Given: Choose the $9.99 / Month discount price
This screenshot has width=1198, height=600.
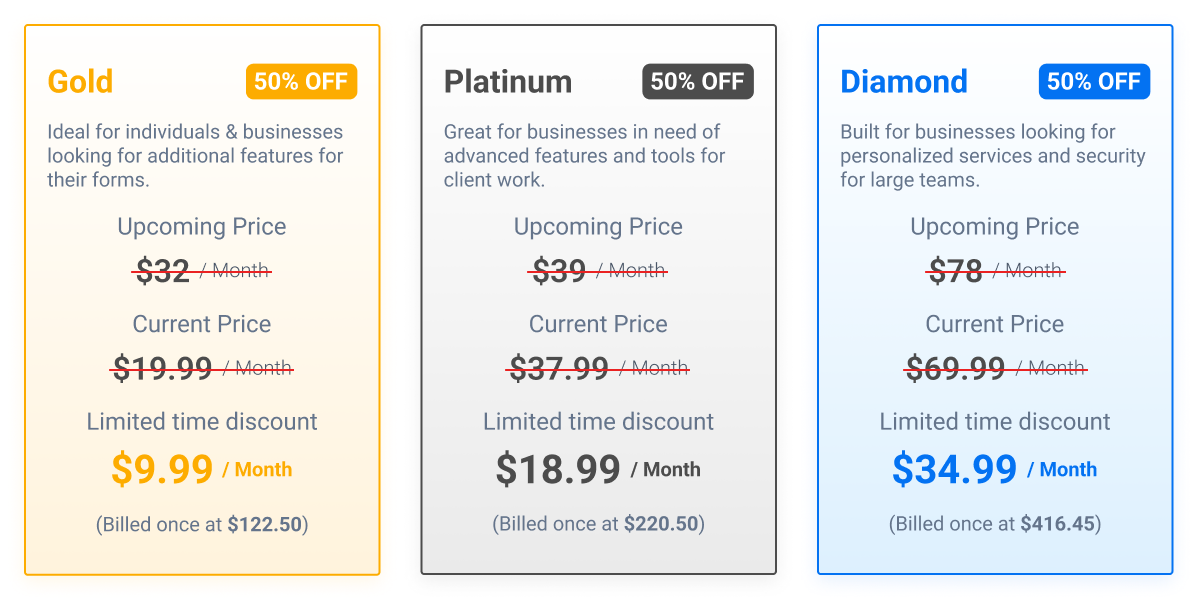Looking at the screenshot, I should (202, 469).
